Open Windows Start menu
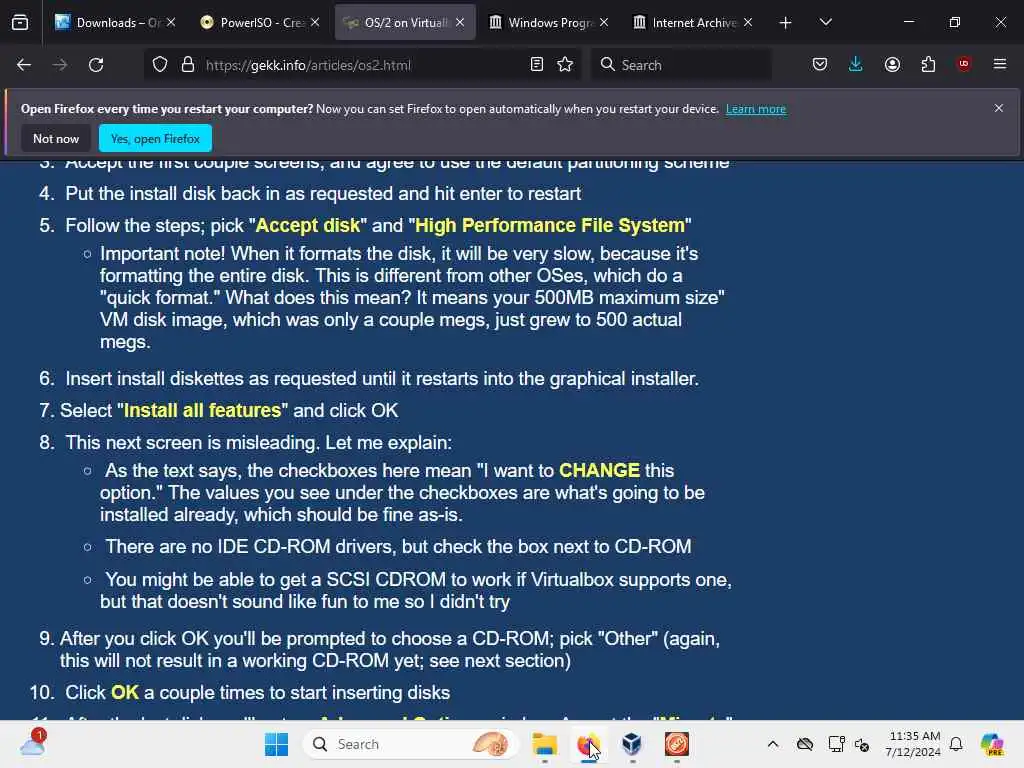This screenshot has height=768, width=1024. point(276,744)
